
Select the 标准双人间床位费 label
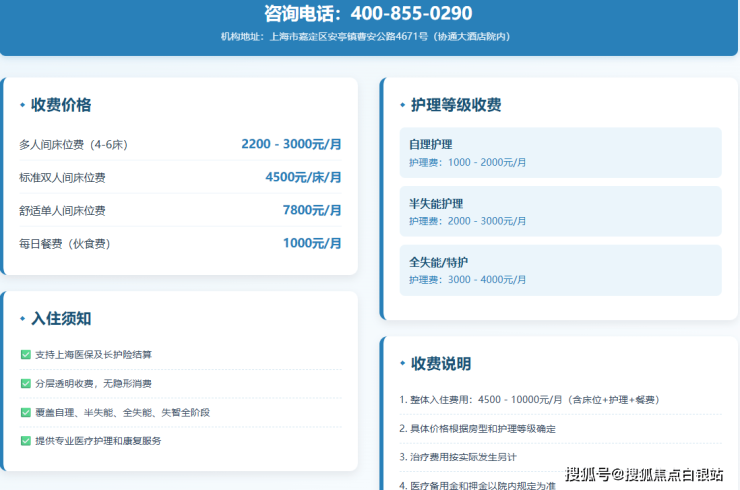tap(62, 177)
